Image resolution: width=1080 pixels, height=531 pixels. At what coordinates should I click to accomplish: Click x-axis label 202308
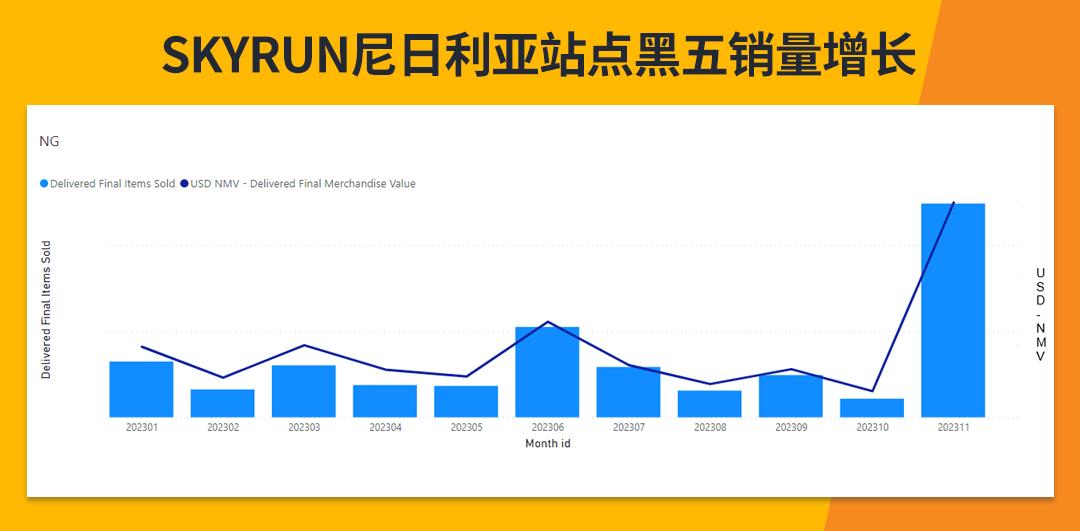point(710,428)
